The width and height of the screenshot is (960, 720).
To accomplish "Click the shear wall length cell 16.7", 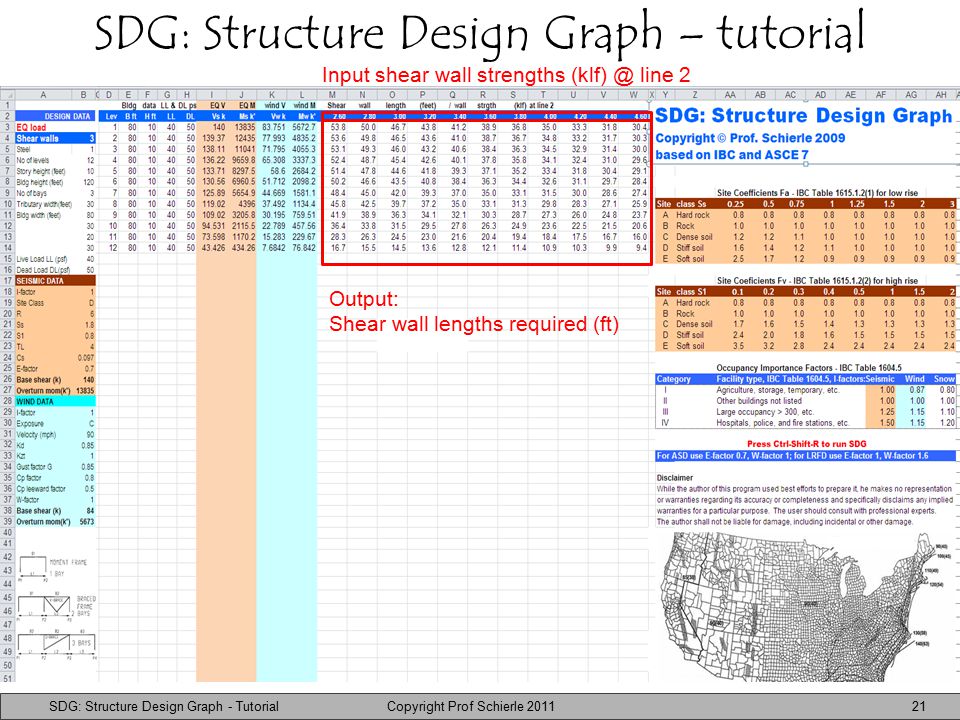I will pyautogui.click(x=338, y=248).
